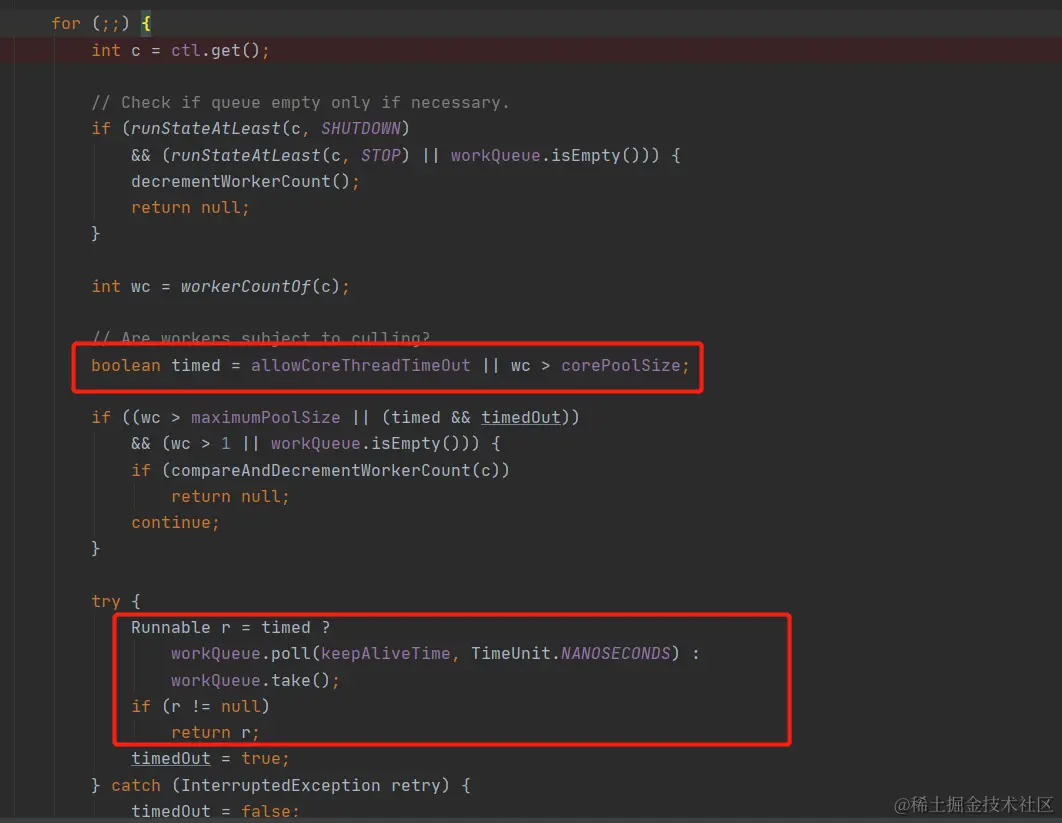Image resolution: width=1062 pixels, height=823 pixels.
Task: Click 'timedOut = true;' assignment
Action: pyautogui.click(x=211, y=759)
